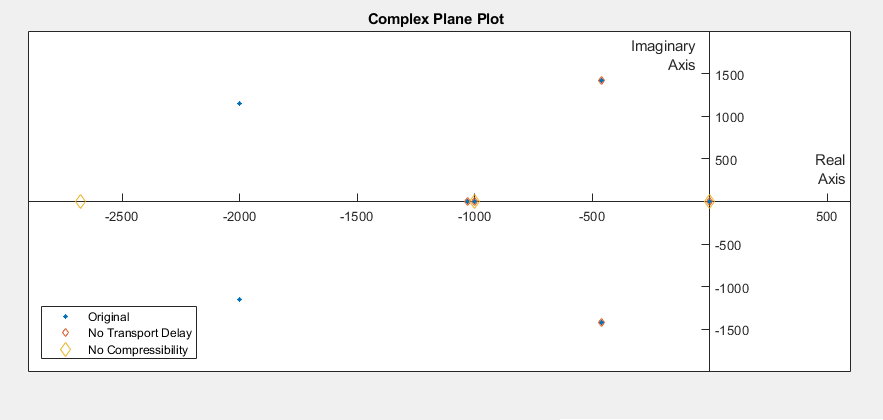Click the 1000 imaginary axis tick label
The height and width of the screenshot is (420, 883).
(730, 117)
